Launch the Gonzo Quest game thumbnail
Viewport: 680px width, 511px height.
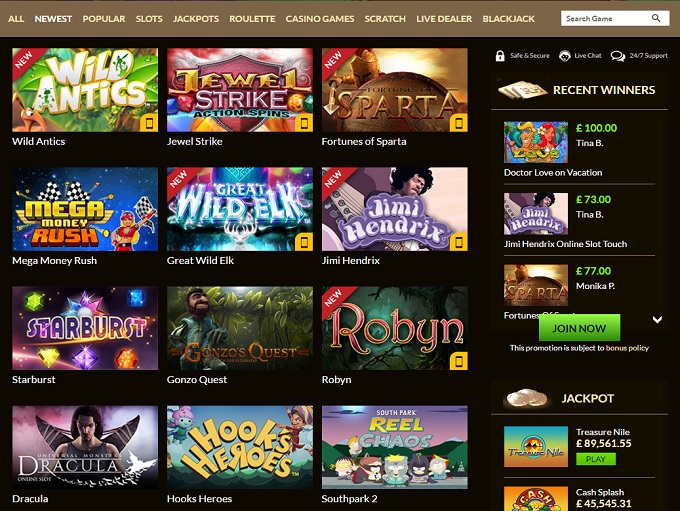click(x=240, y=328)
